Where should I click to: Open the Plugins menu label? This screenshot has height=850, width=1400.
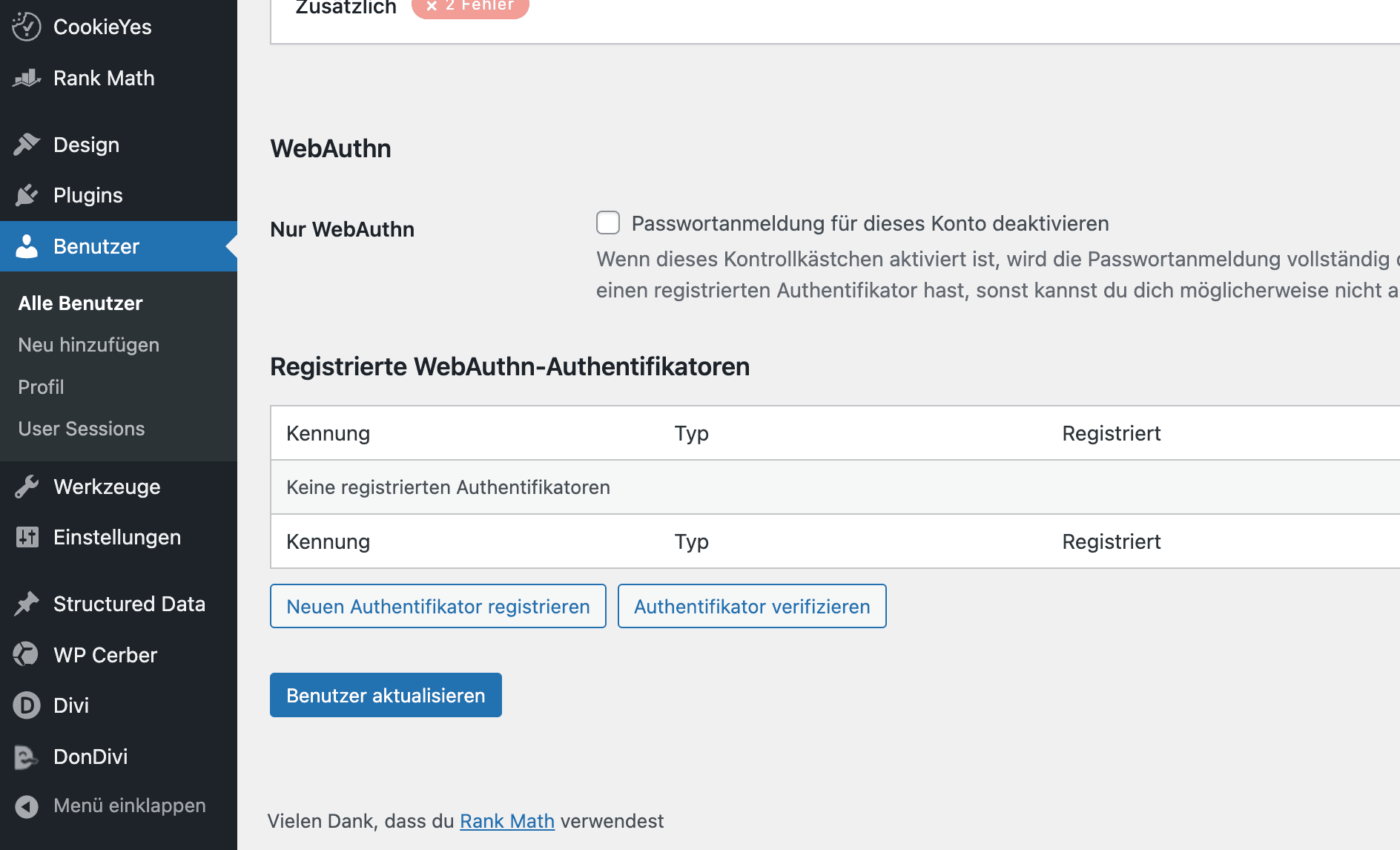88,195
